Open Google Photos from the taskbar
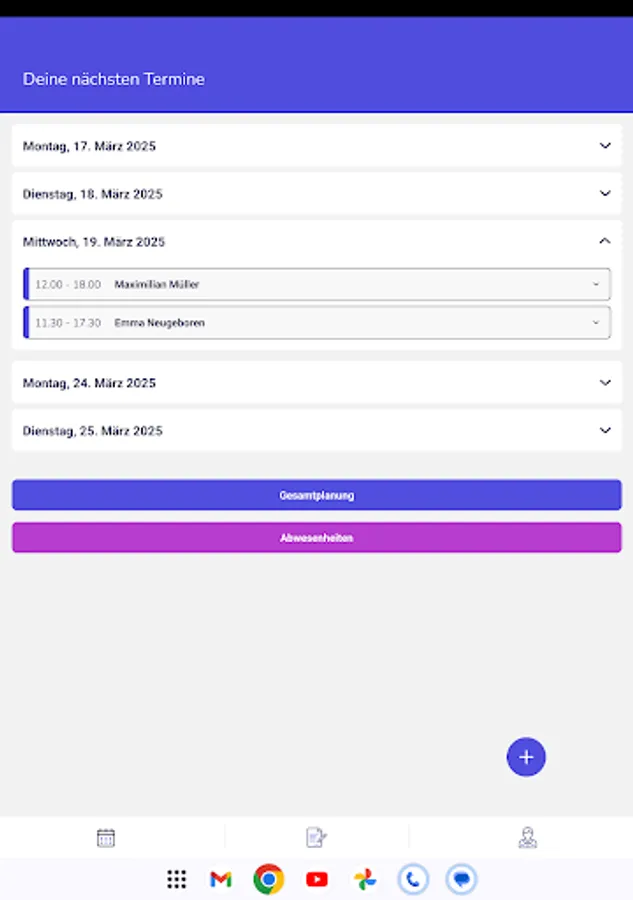Image resolution: width=633 pixels, height=900 pixels. 364,880
